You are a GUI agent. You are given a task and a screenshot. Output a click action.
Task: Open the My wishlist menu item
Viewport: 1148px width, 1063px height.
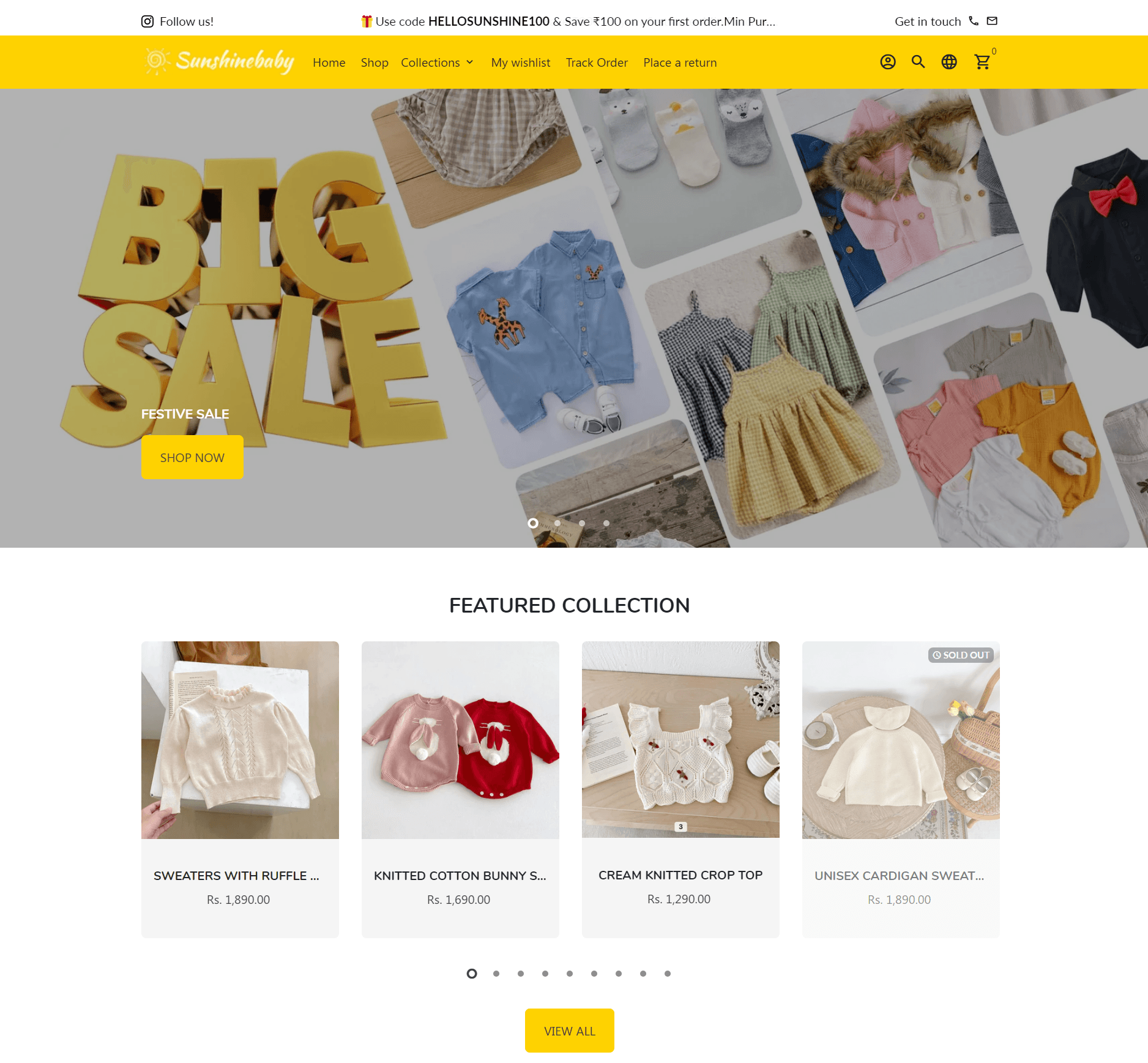[521, 62]
